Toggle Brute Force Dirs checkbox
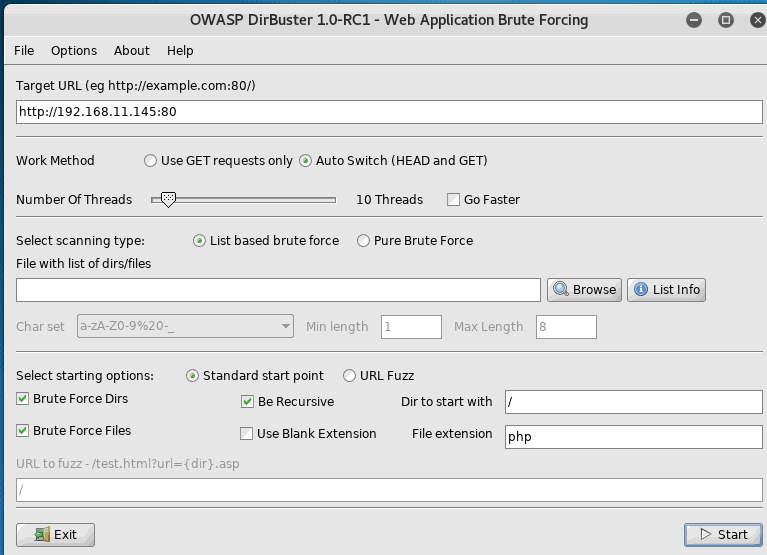This screenshot has height=555, width=767. click(x=23, y=399)
